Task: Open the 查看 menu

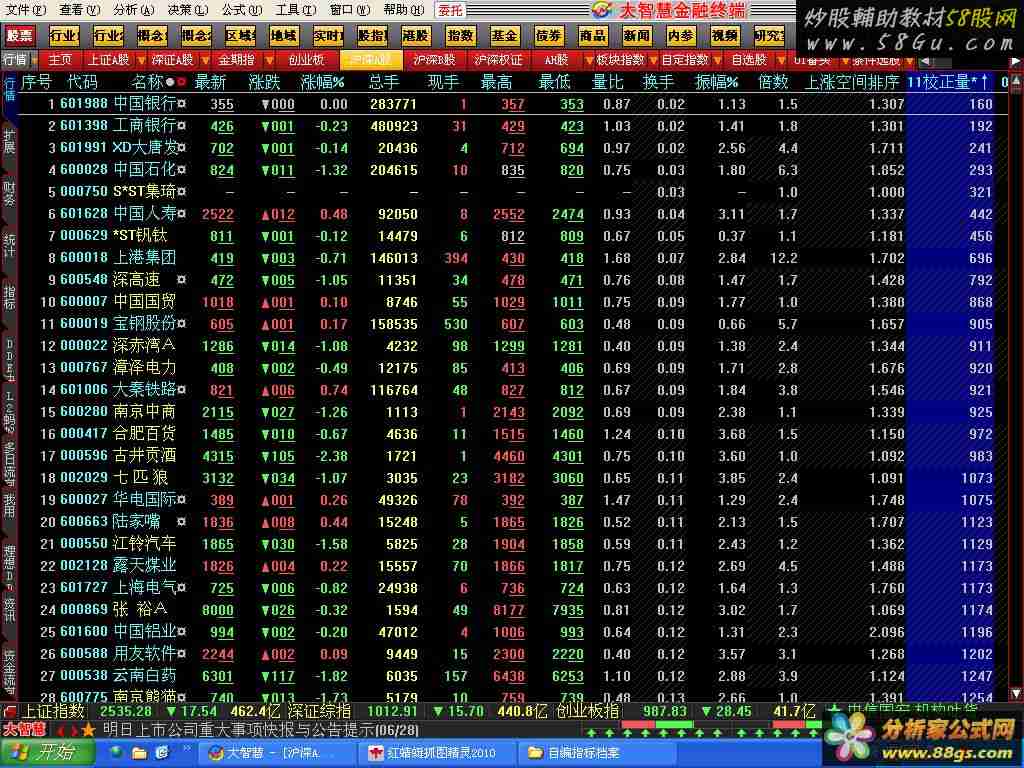Action: [x=79, y=10]
